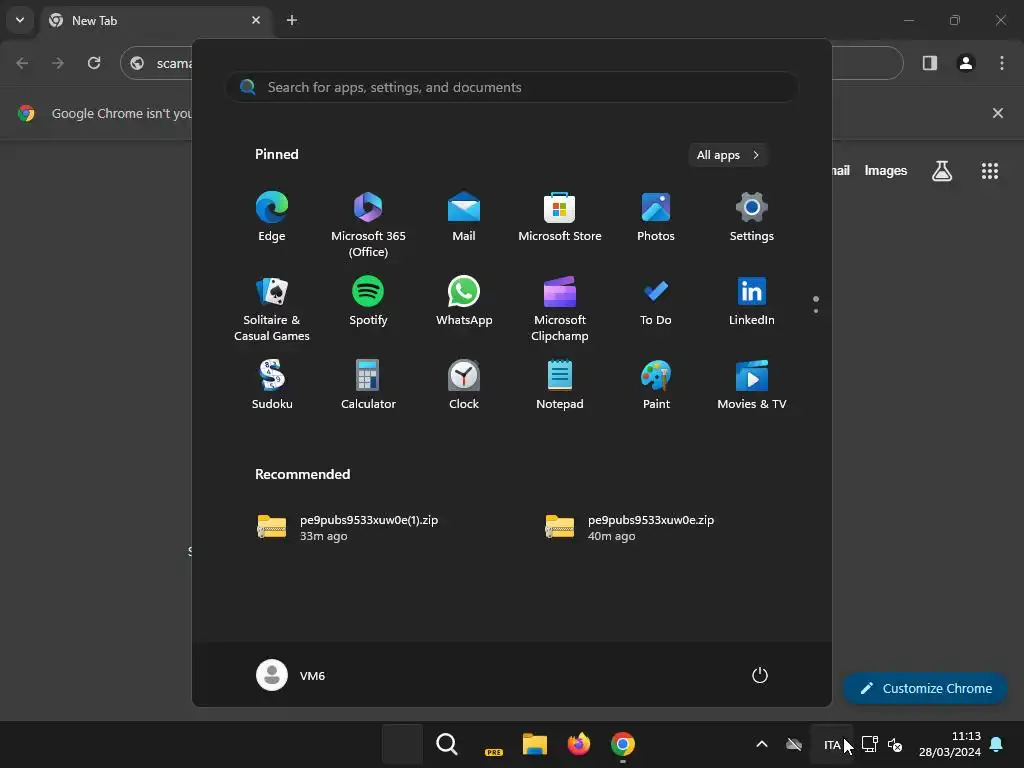Show All apps list
The width and height of the screenshot is (1024, 768).
click(x=728, y=155)
